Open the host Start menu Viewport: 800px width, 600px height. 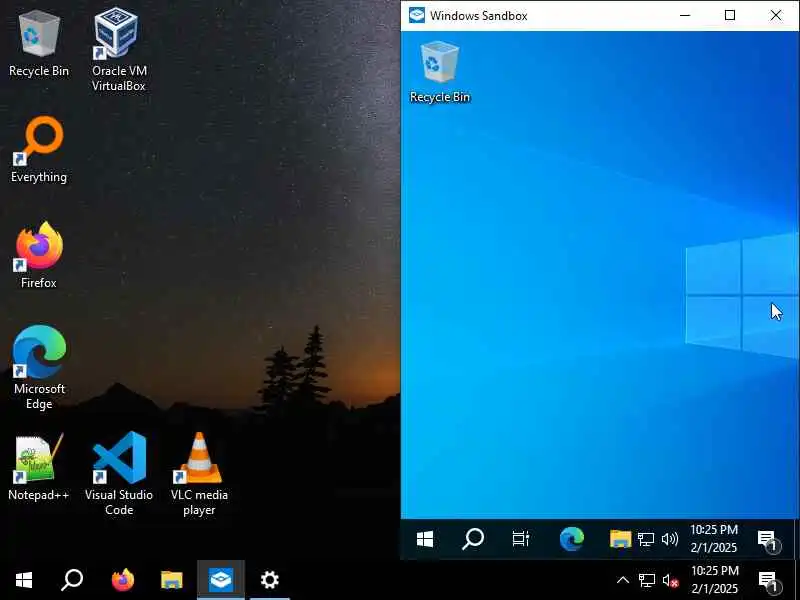coord(23,580)
